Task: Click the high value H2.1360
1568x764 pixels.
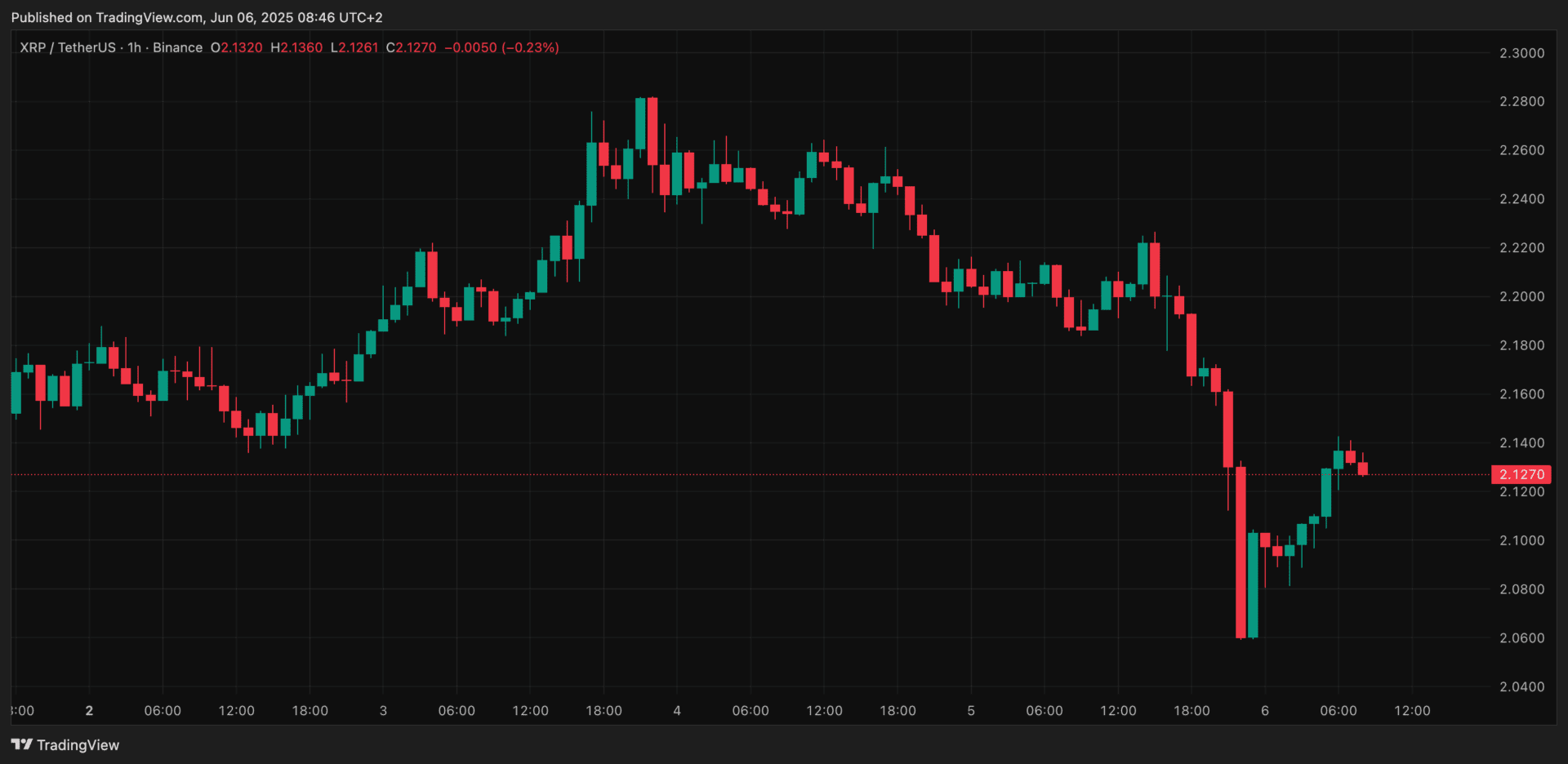Action: (x=296, y=47)
